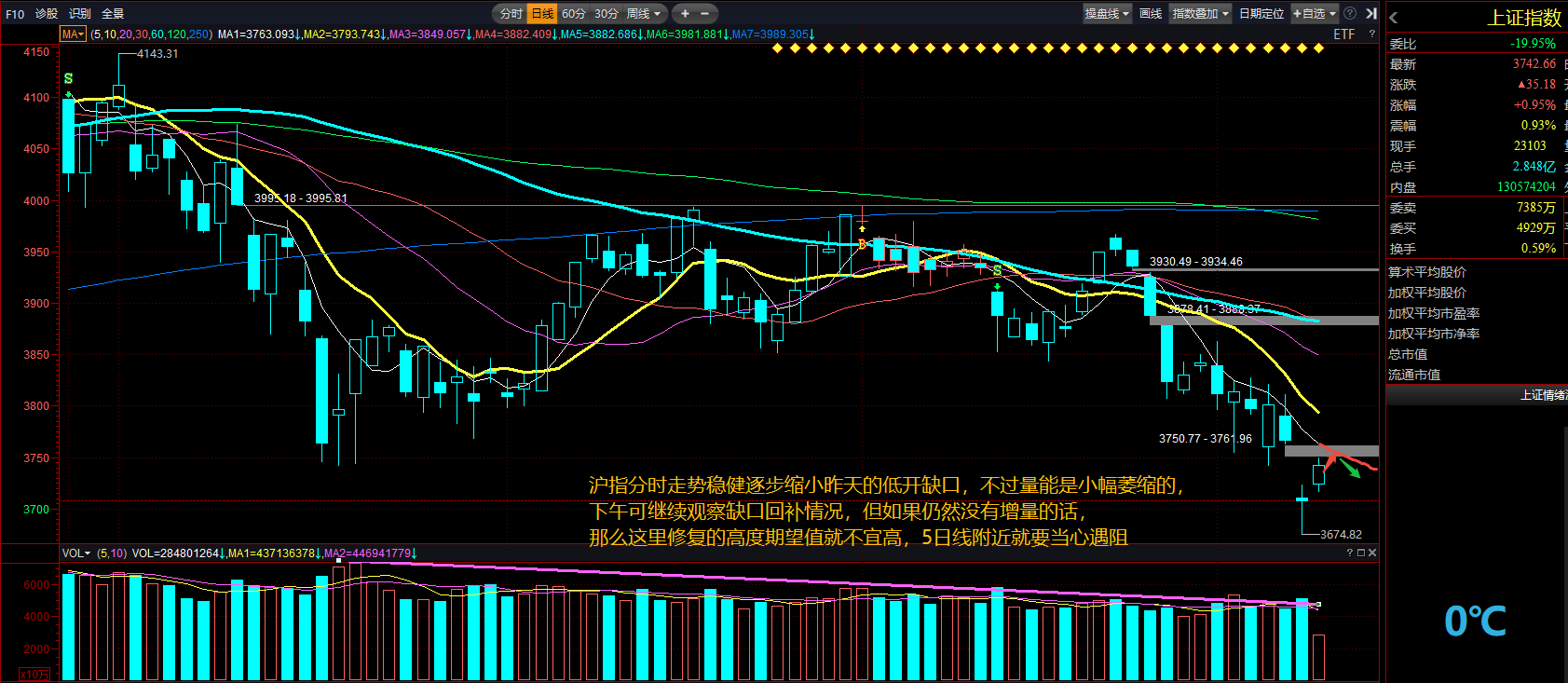1568x683 pixels.
Task: Expand VOL indicator dropdown
Action: click(x=76, y=553)
